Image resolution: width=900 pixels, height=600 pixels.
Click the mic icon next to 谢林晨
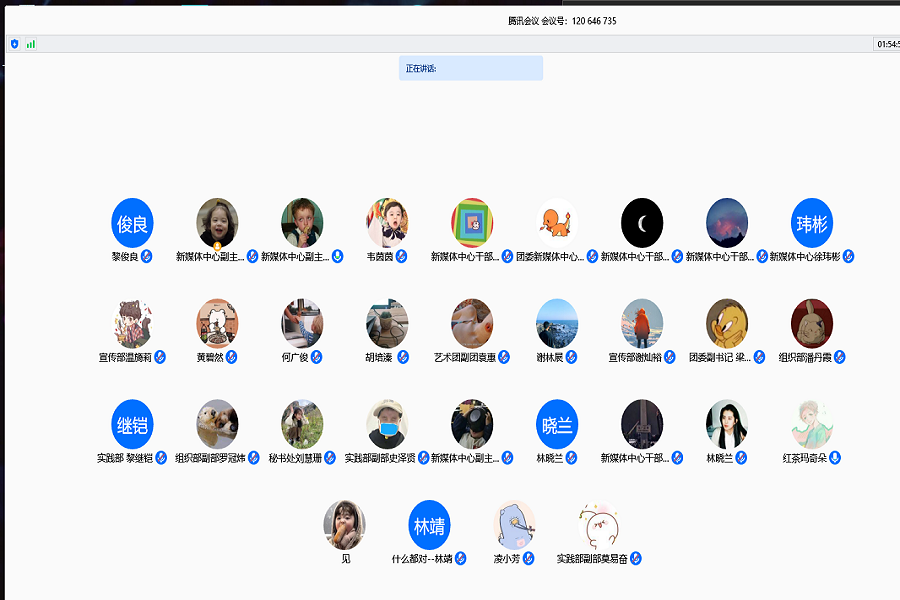(571, 357)
